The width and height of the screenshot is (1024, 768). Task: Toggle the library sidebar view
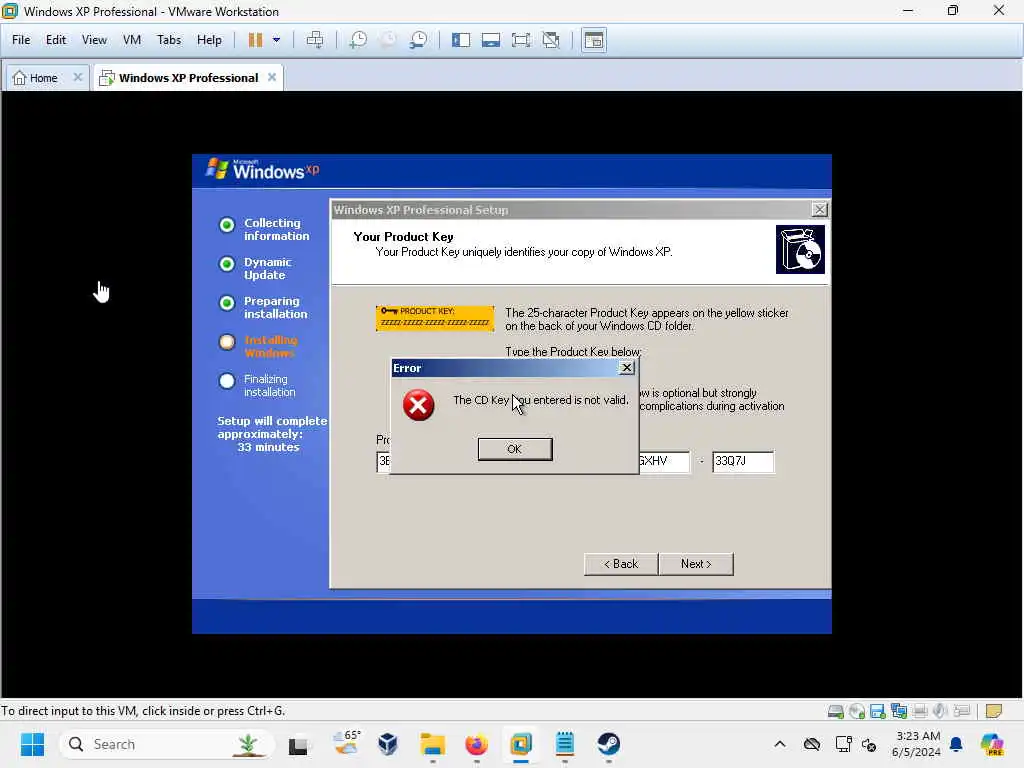[x=461, y=40]
